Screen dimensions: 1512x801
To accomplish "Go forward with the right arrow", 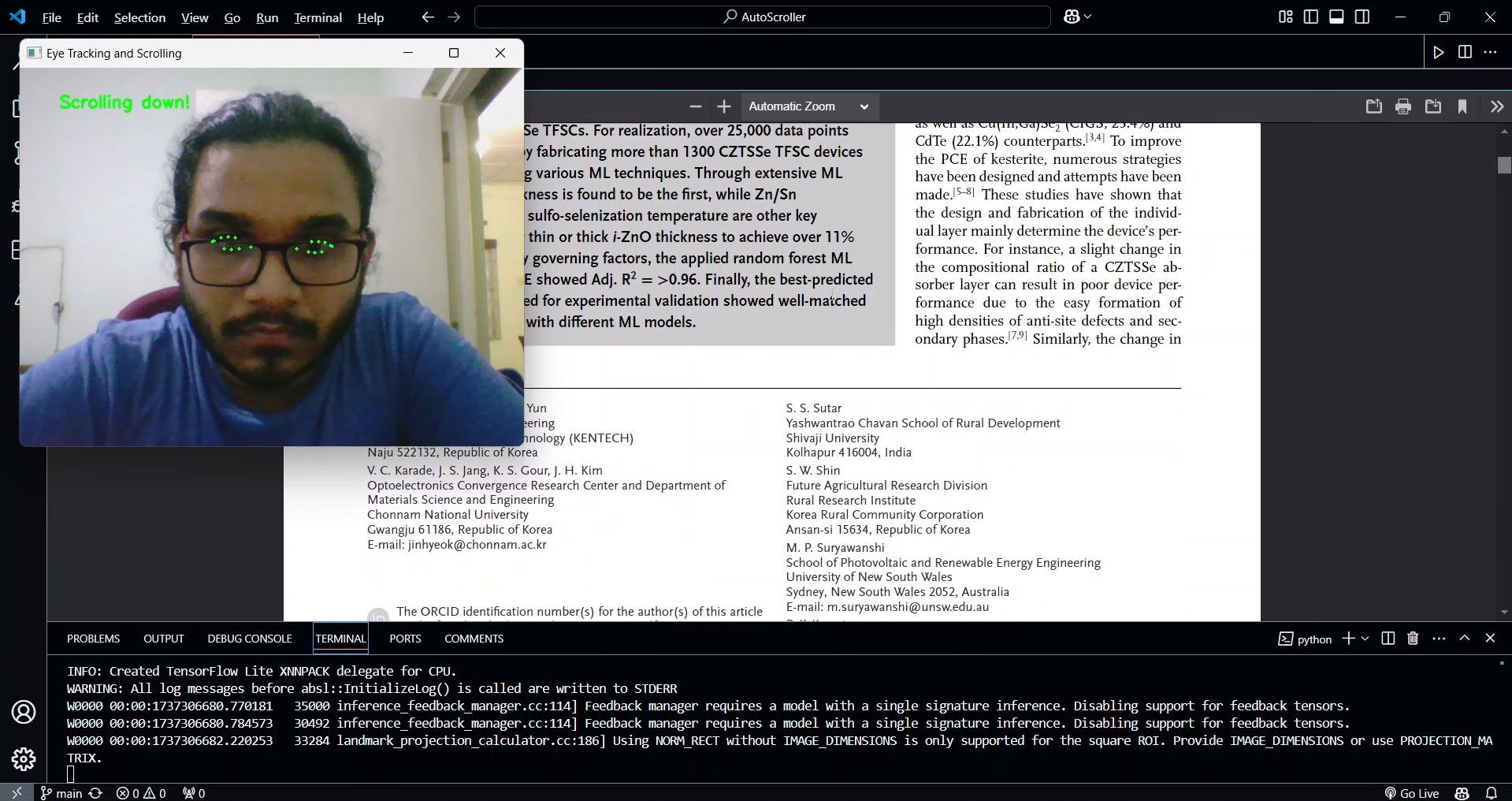I will pyautogui.click(x=454, y=17).
